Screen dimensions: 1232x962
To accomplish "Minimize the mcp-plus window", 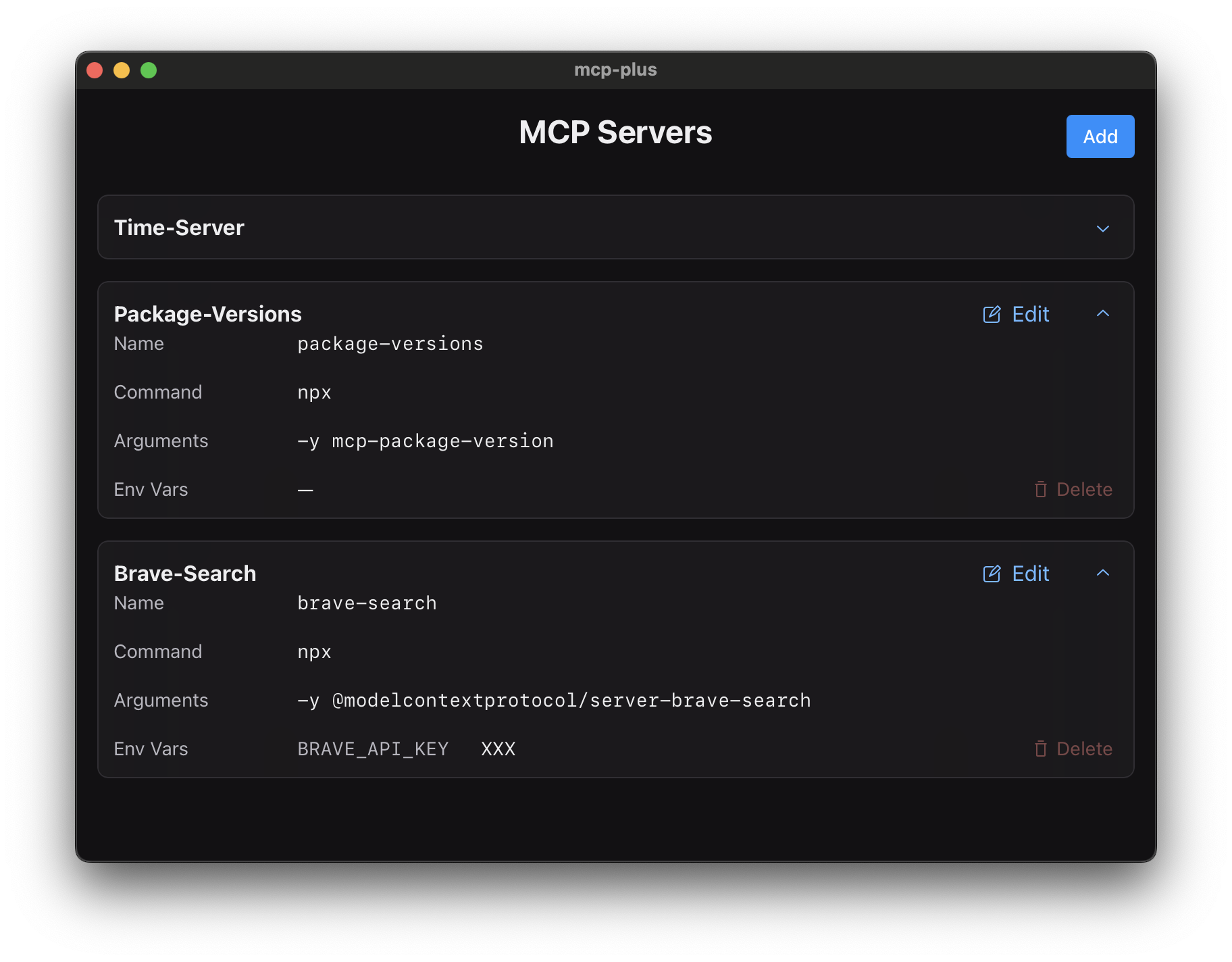I will [122, 70].
